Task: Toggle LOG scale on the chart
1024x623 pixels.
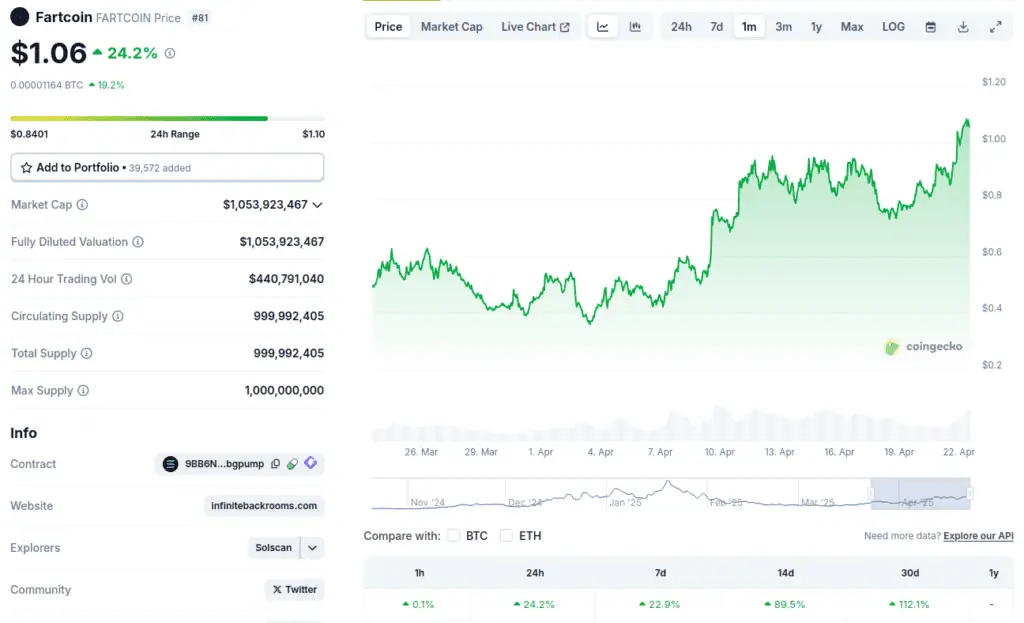Action: [x=893, y=27]
